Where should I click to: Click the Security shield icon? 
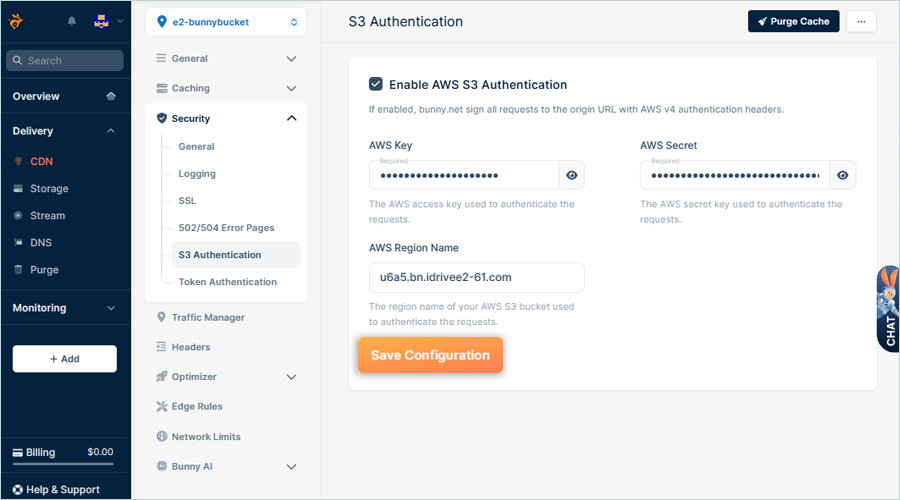162,118
